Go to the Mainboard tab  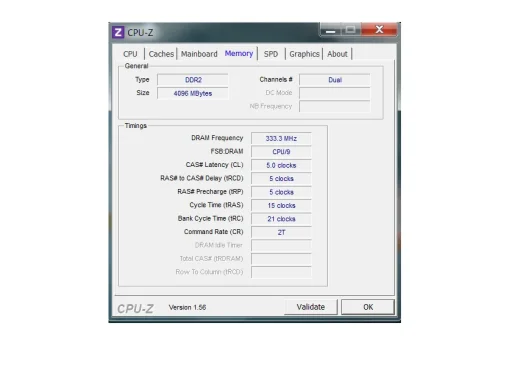coord(199,54)
